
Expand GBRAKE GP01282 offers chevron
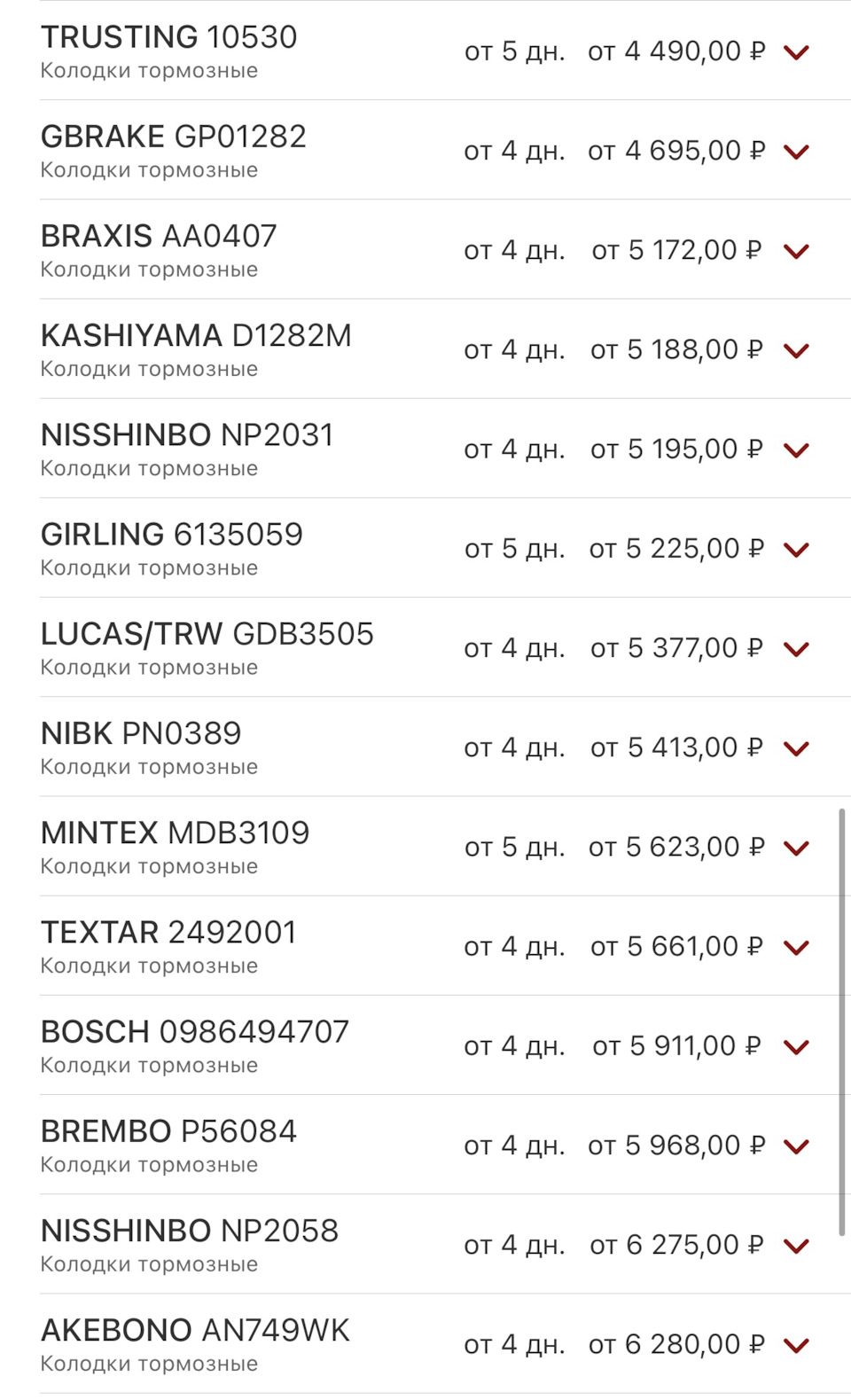pos(796,152)
